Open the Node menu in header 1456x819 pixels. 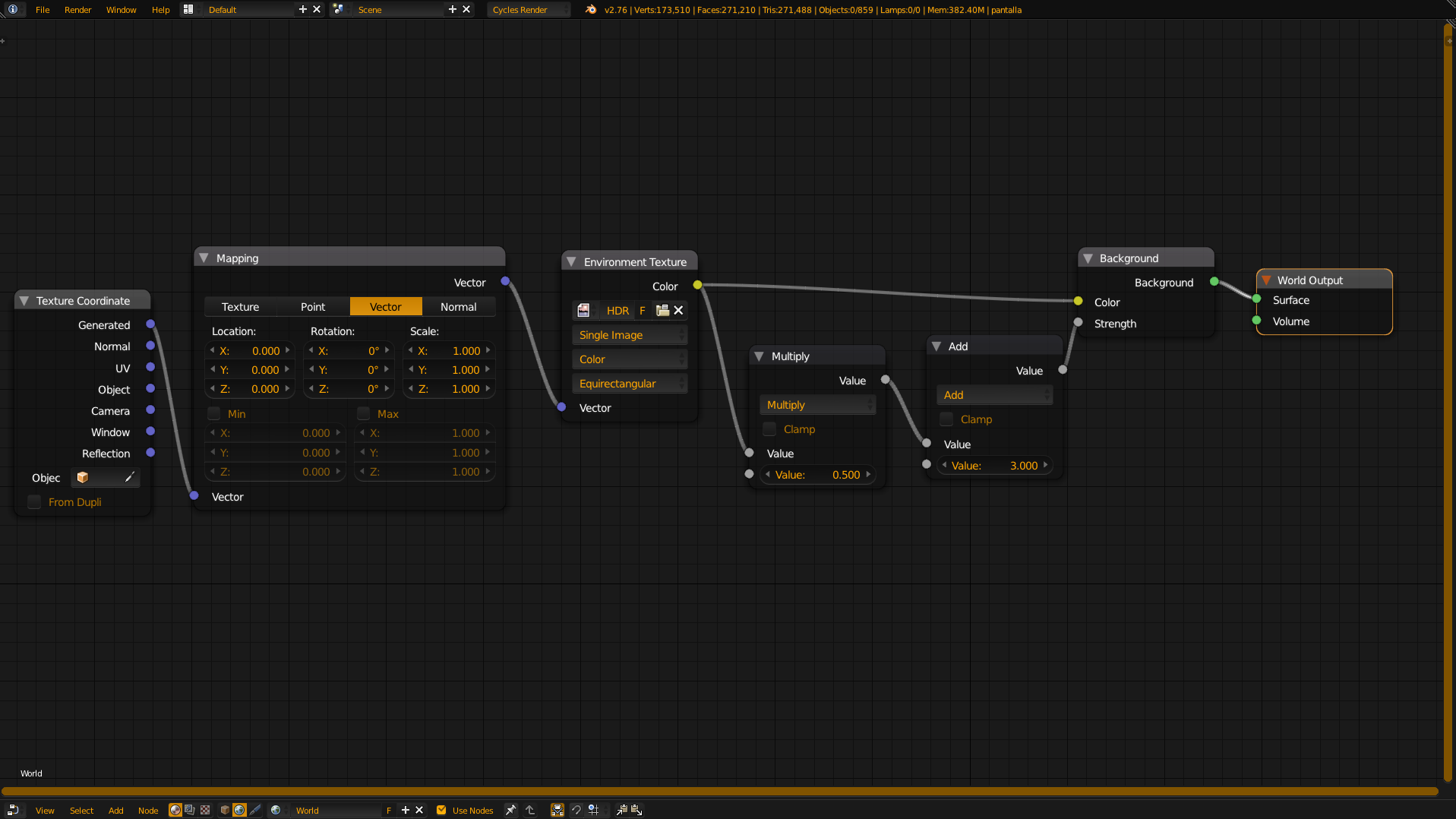click(x=148, y=811)
